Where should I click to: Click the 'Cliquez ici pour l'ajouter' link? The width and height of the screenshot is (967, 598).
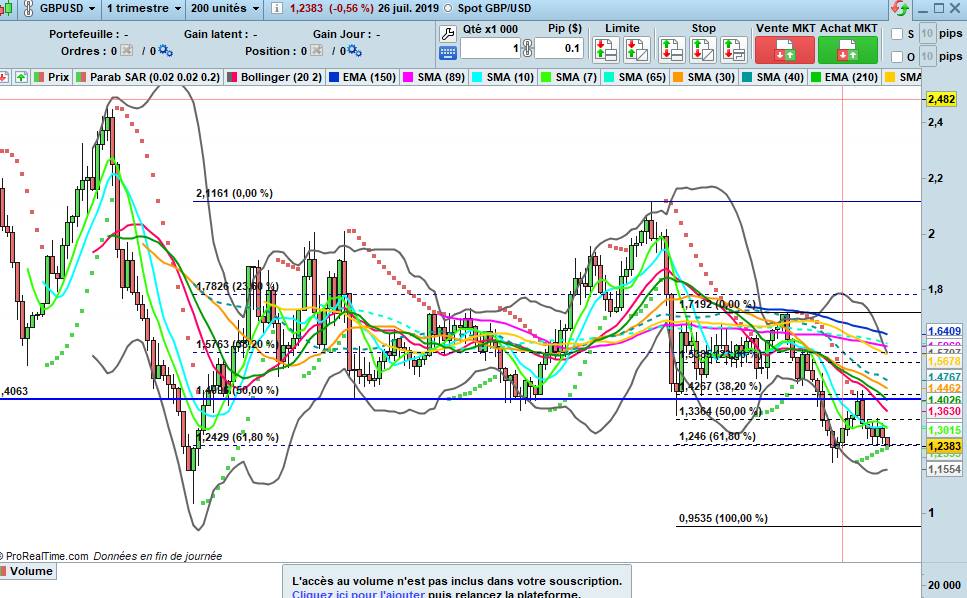pos(358,594)
